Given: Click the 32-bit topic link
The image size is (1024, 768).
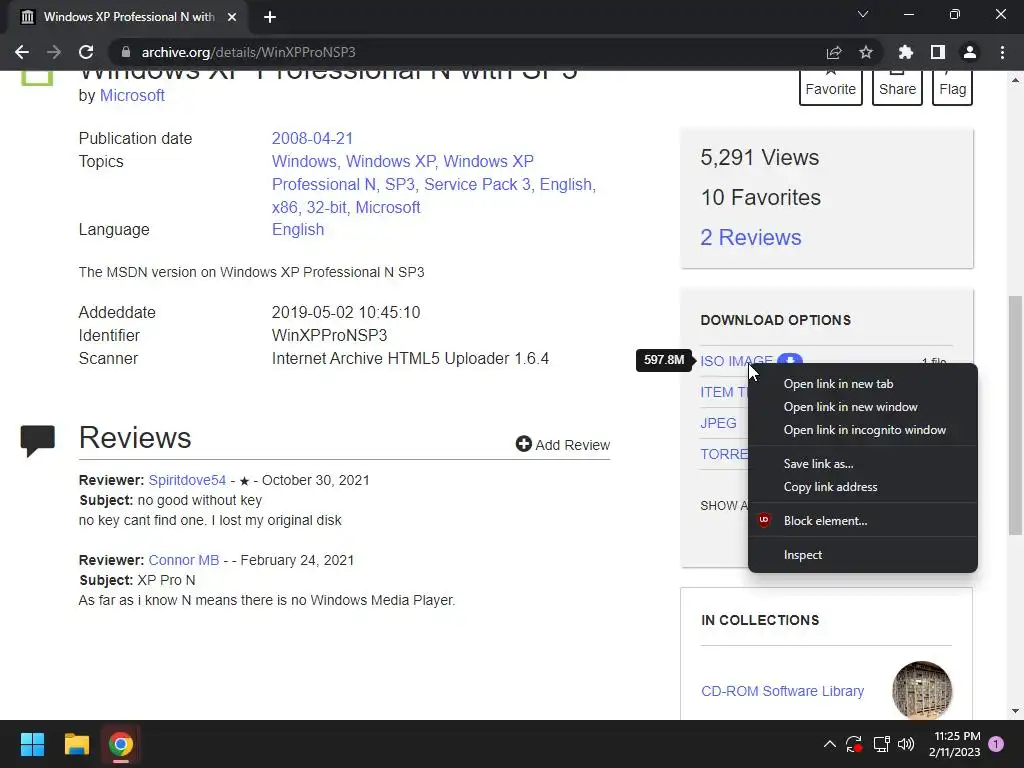Looking at the screenshot, I should pyautogui.click(x=327, y=207).
